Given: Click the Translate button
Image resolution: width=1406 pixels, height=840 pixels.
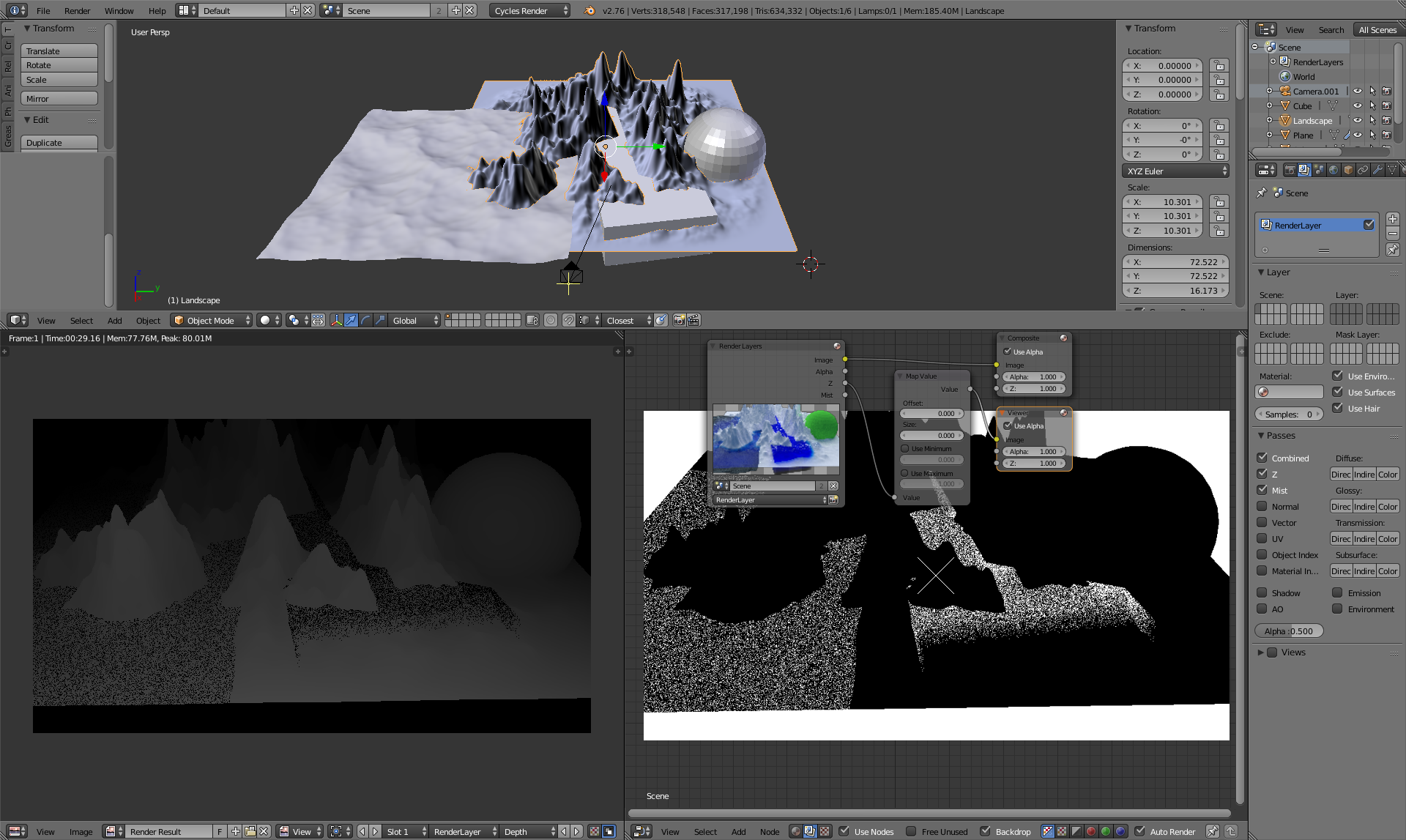Looking at the screenshot, I should tap(59, 51).
